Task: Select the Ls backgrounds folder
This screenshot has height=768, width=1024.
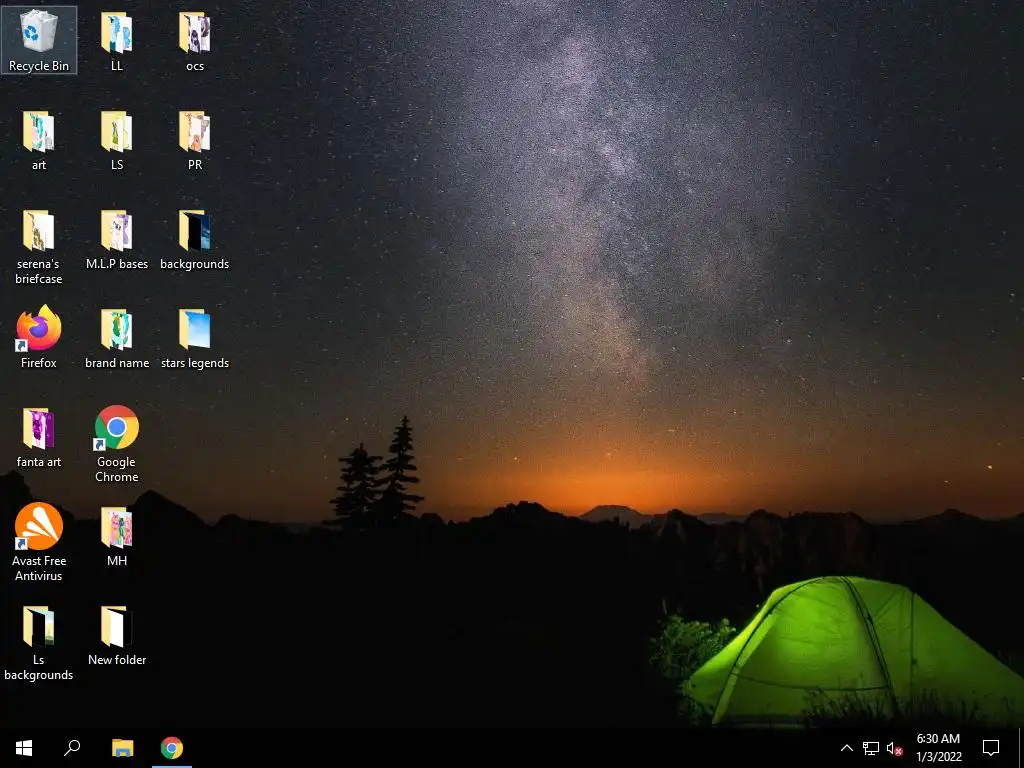Action: pos(39,641)
